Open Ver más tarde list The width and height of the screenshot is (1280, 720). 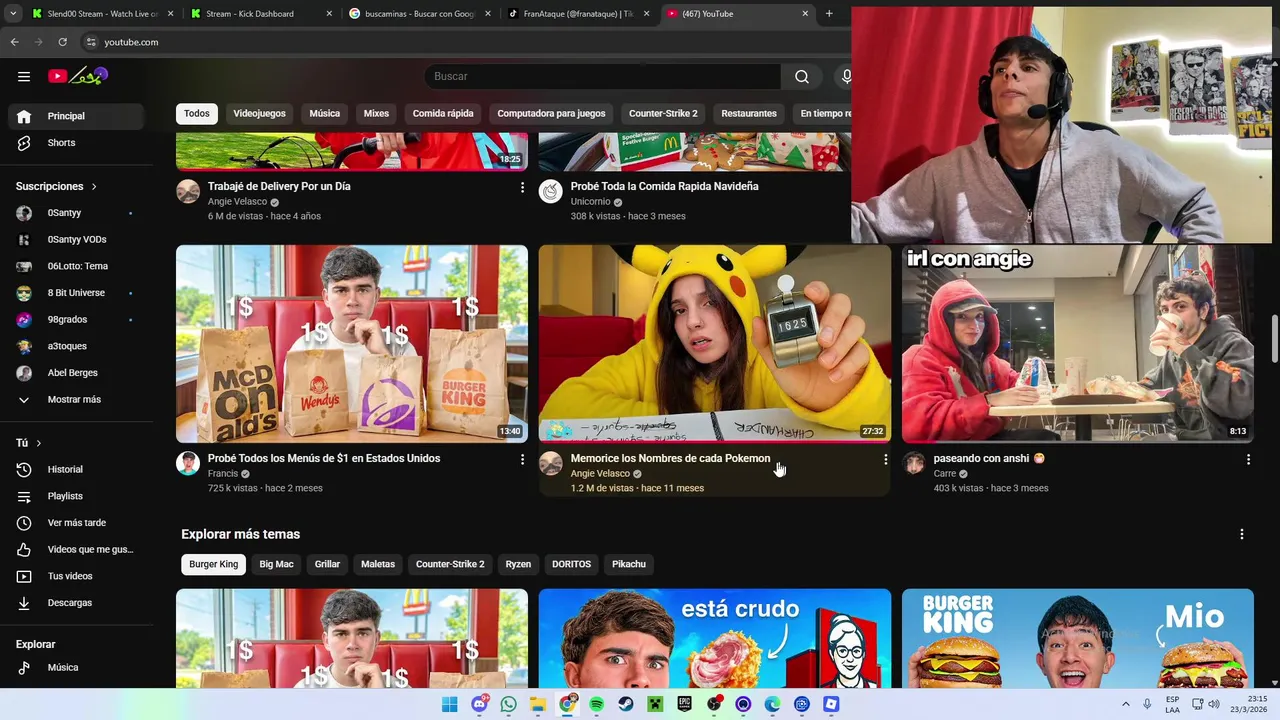[76, 523]
